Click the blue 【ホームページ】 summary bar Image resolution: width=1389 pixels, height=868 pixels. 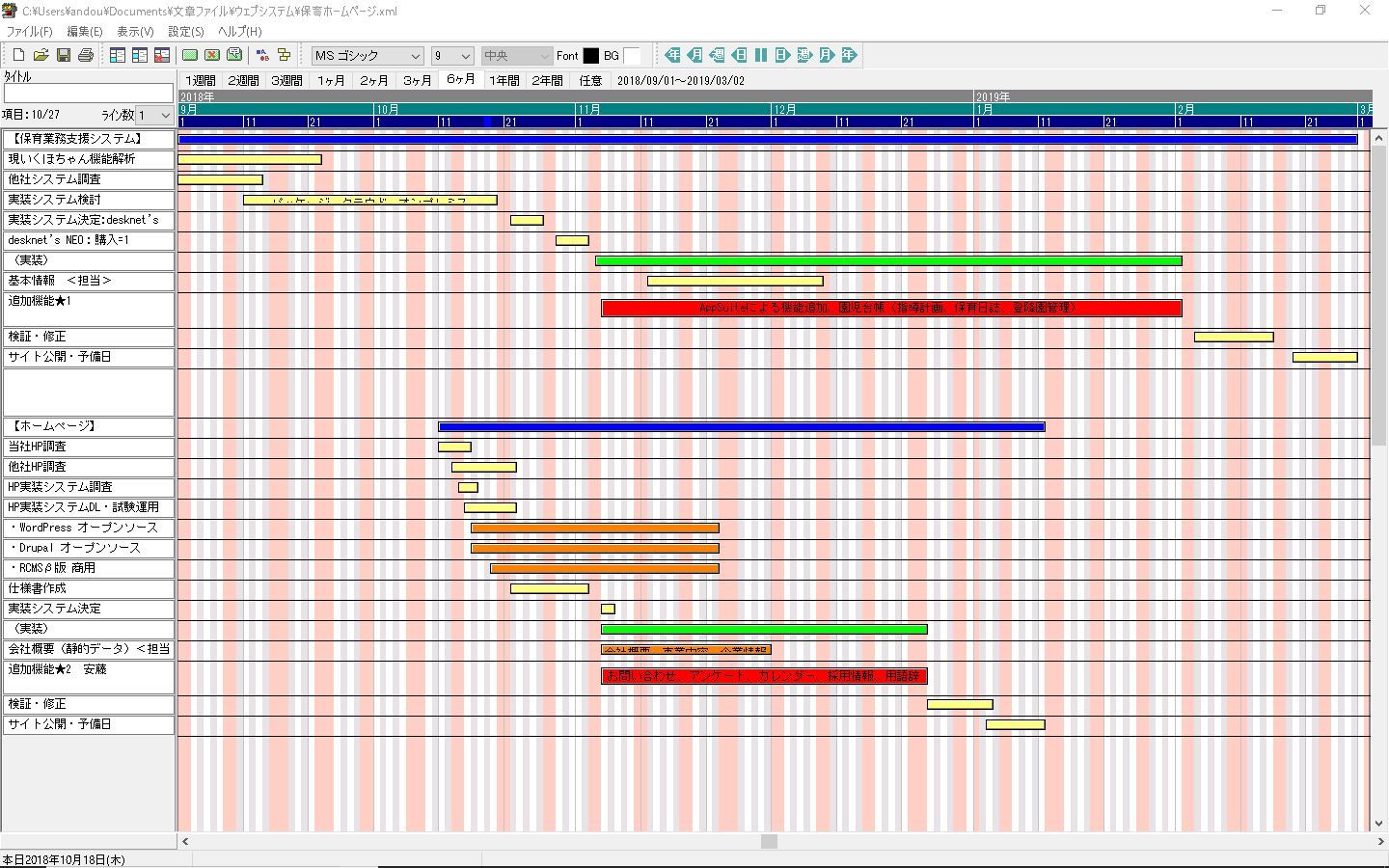(742, 426)
